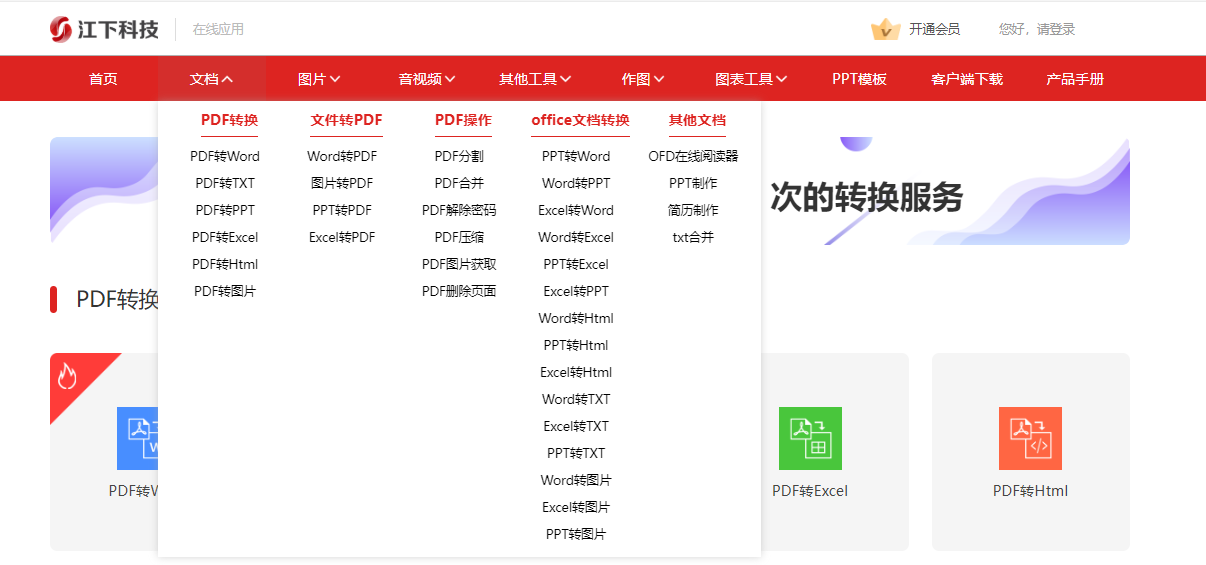Expand the 图片 dropdown menu
1206x565 pixels.
click(x=319, y=79)
